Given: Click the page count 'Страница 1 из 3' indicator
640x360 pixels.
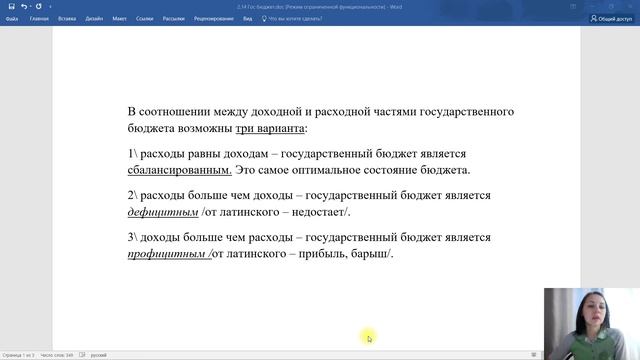Looking at the screenshot, I should pyautogui.click(x=18, y=355).
